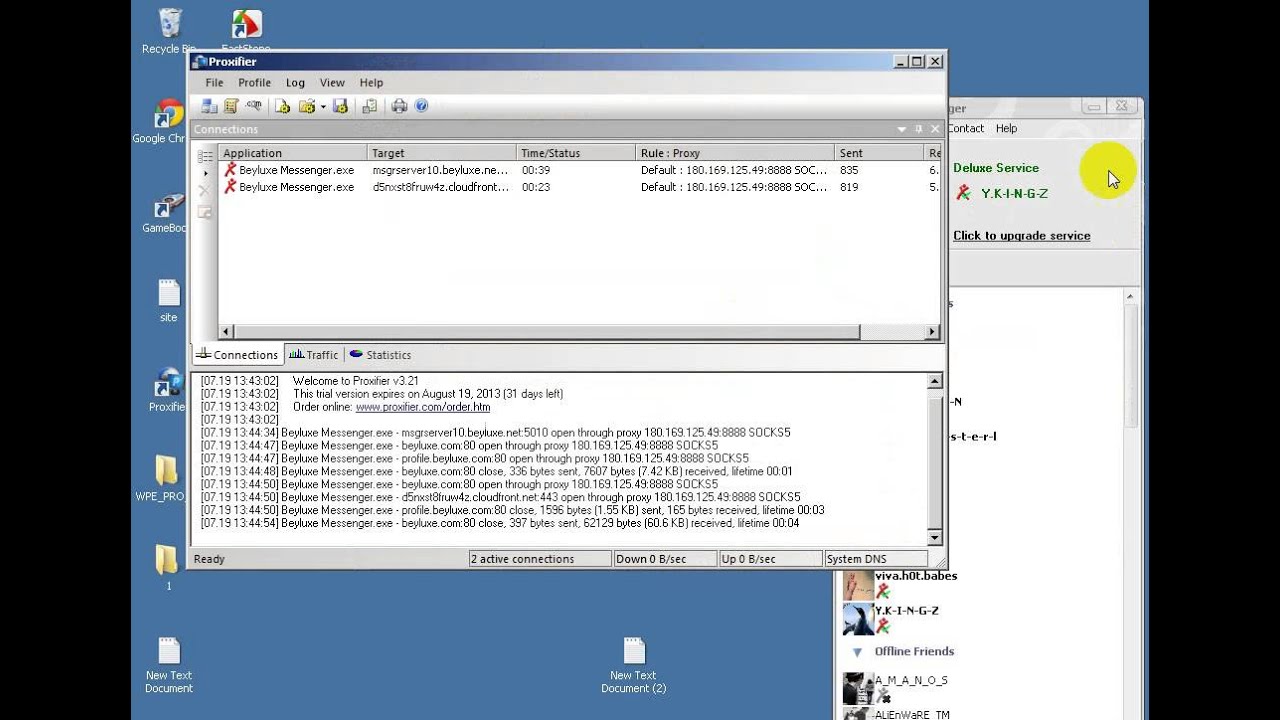The height and width of the screenshot is (720, 1280).
Task: Open the Connections panel dropdown arrow
Action: coord(902,129)
